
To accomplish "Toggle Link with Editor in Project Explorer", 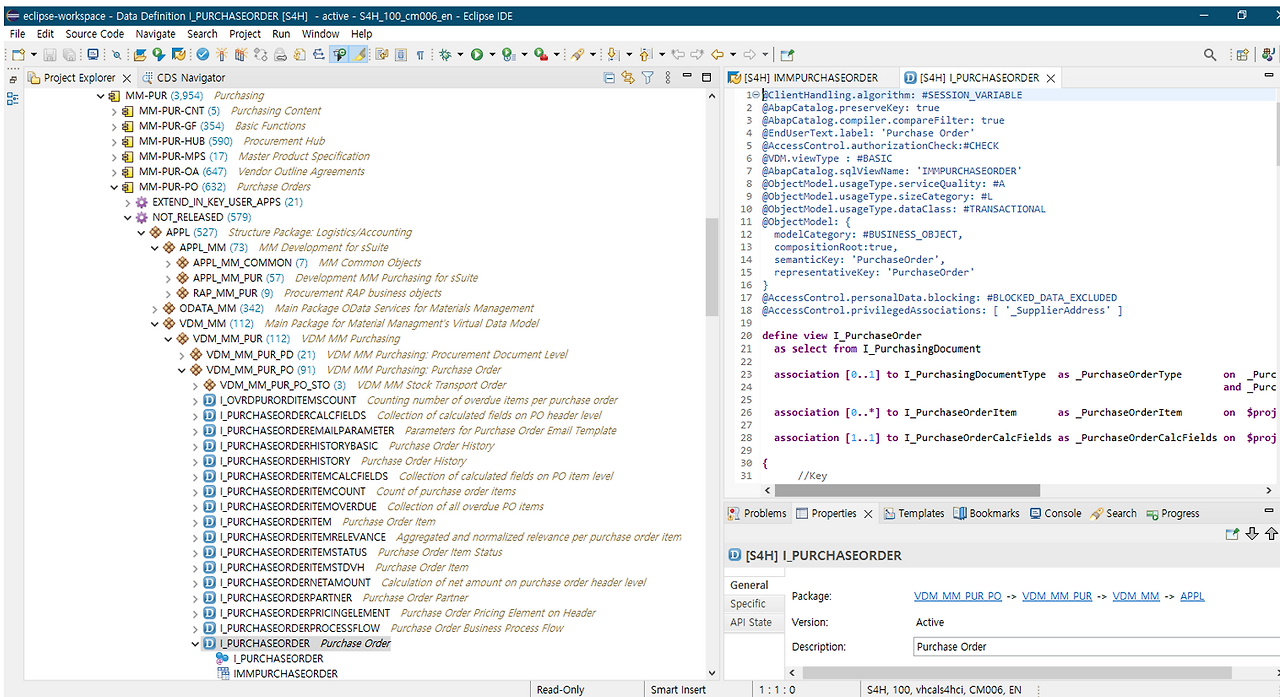I will tap(628, 78).
